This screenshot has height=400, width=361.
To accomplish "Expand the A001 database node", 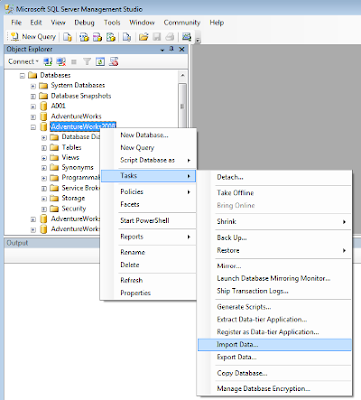I will [33, 107].
